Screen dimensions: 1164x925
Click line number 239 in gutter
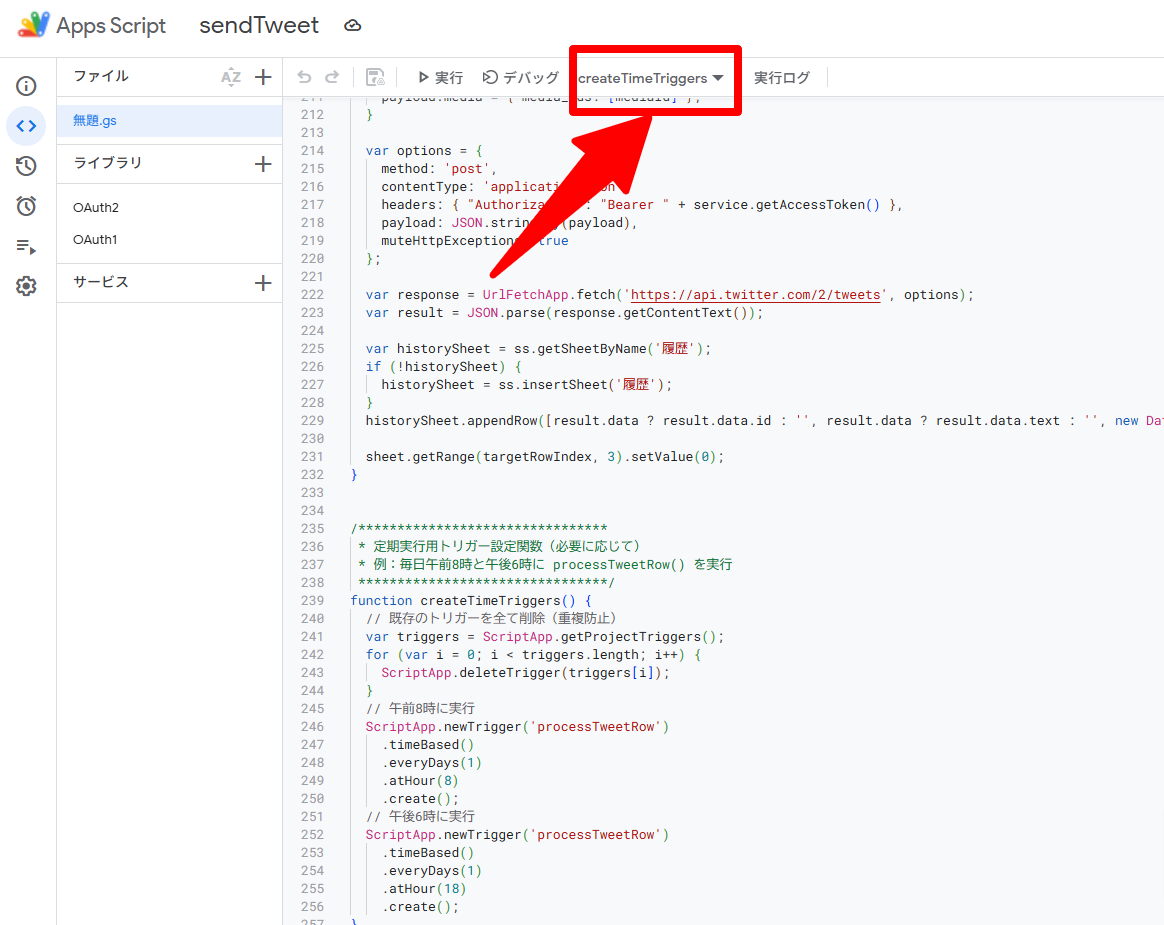pyautogui.click(x=313, y=601)
